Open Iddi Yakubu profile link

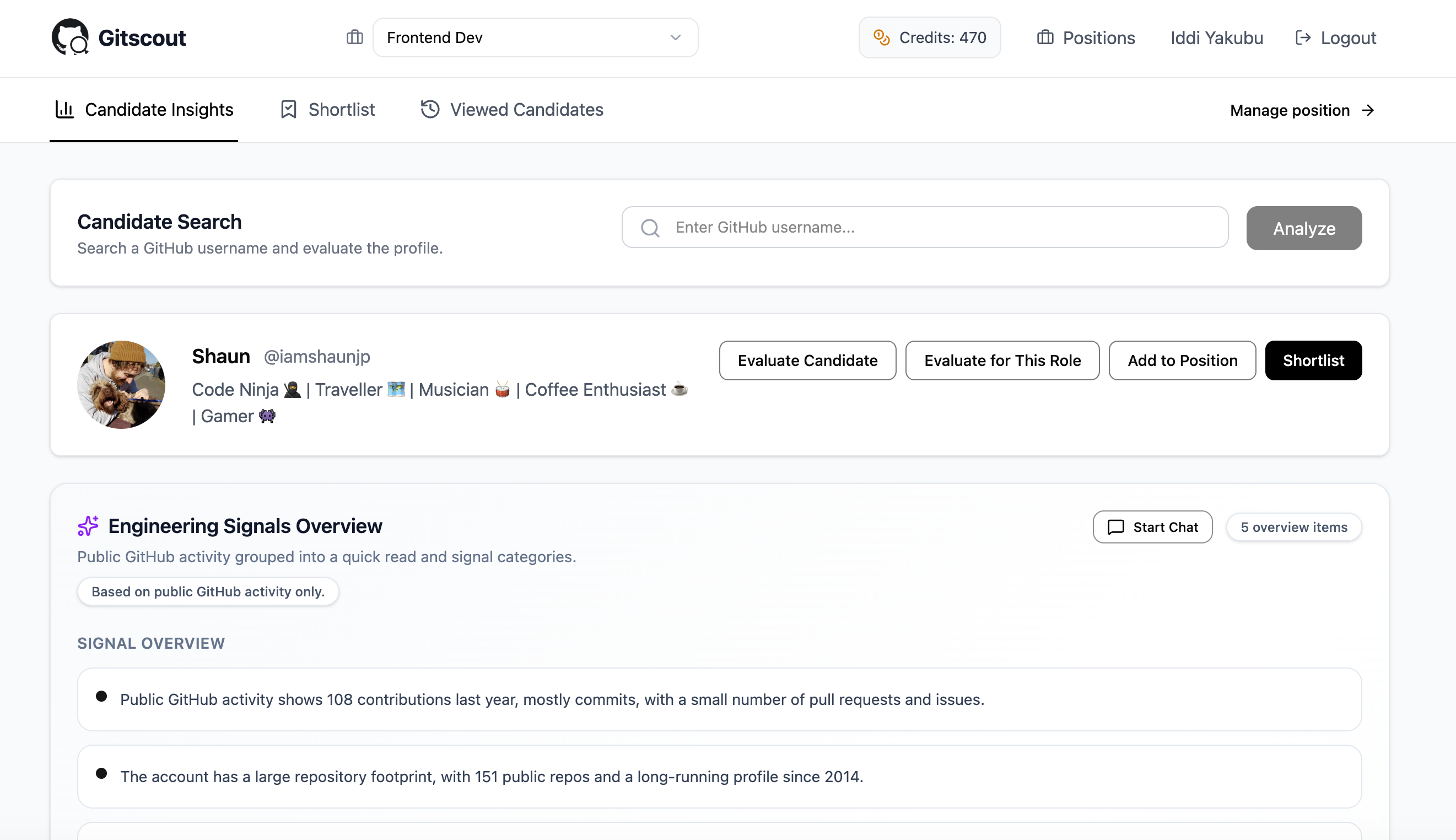tap(1217, 37)
